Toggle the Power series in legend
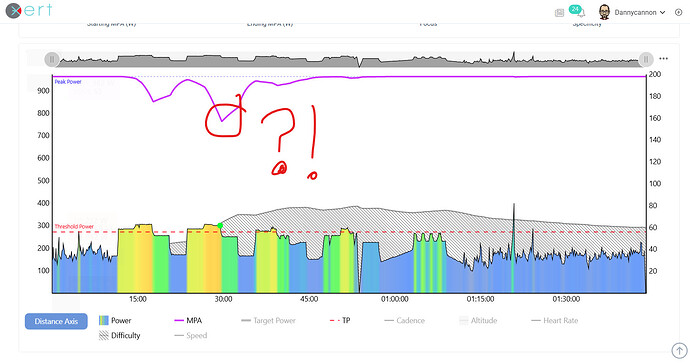Viewport: 690px width, 364px height. tap(115, 320)
